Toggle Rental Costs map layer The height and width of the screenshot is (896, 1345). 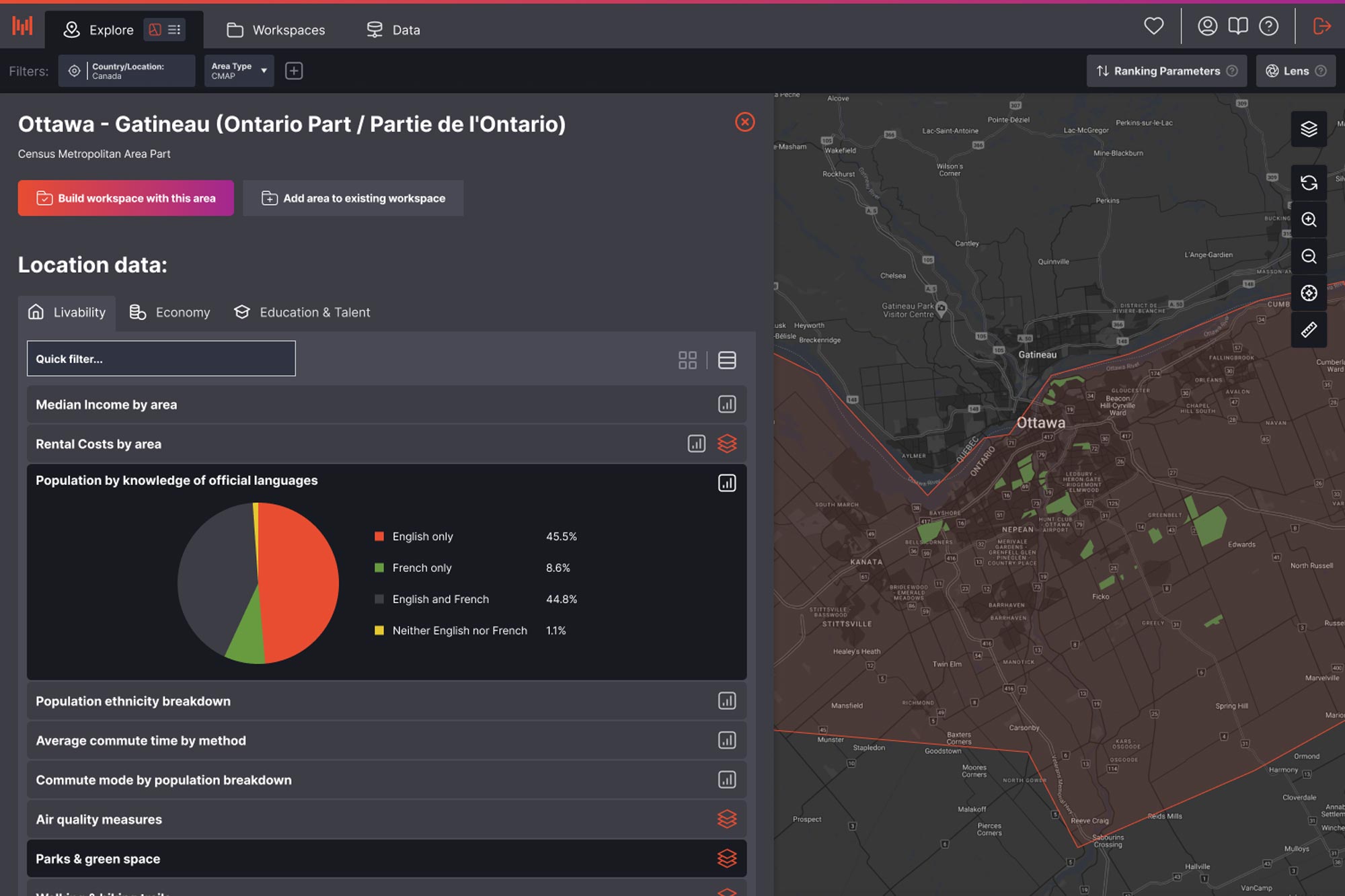(x=727, y=444)
